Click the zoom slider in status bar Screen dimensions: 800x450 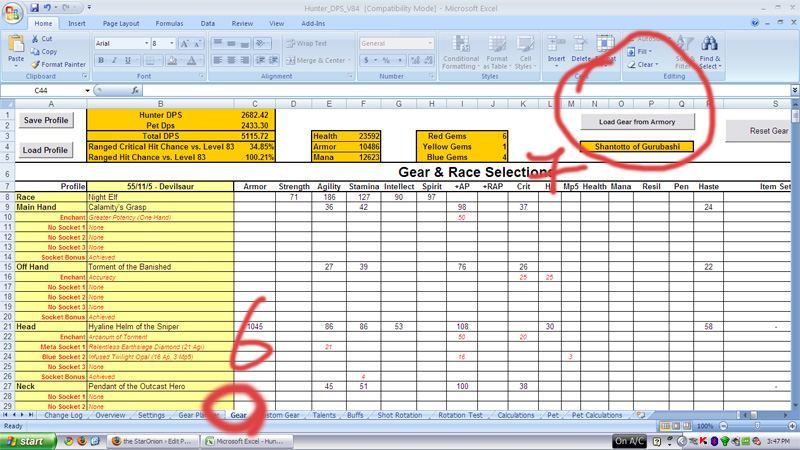(757, 426)
